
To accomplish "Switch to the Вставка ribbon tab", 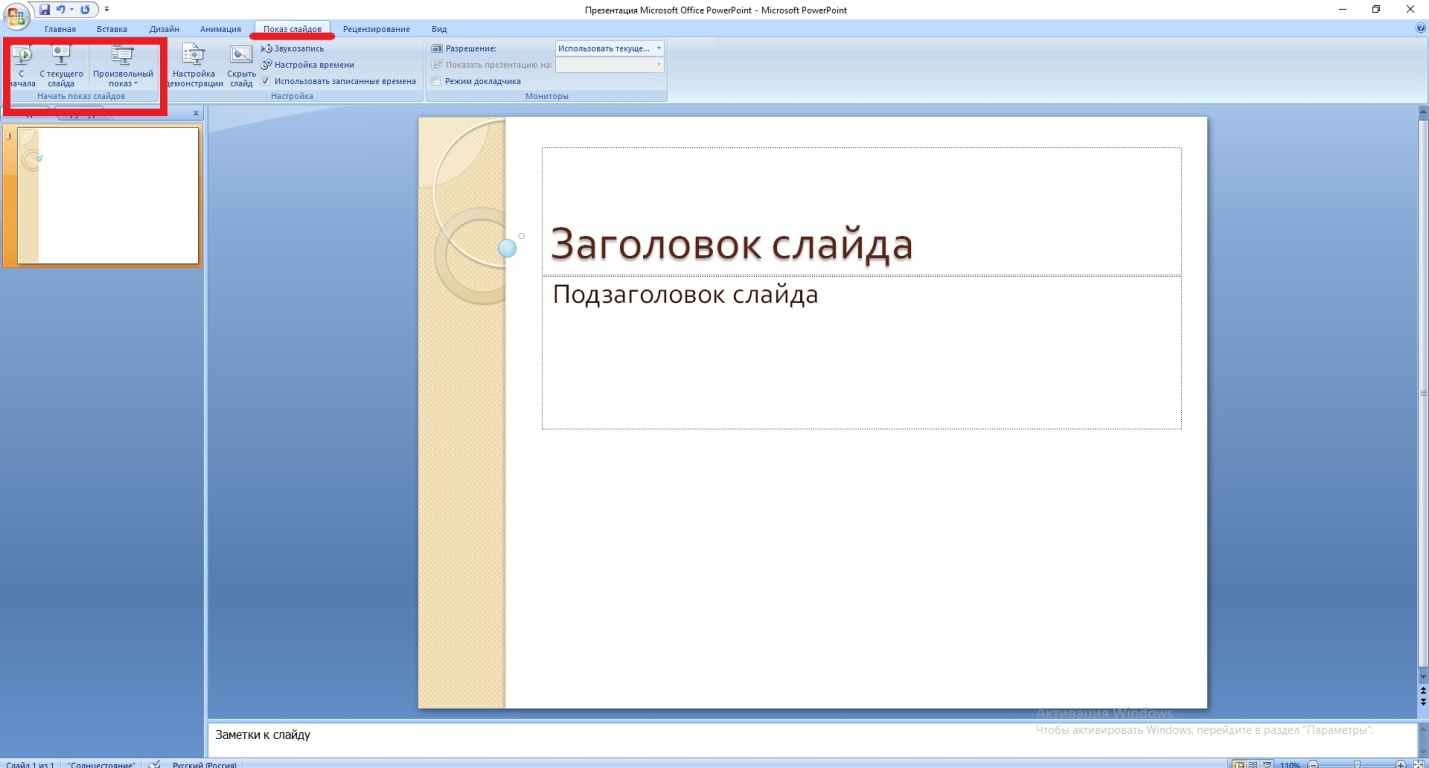I will click(112, 29).
